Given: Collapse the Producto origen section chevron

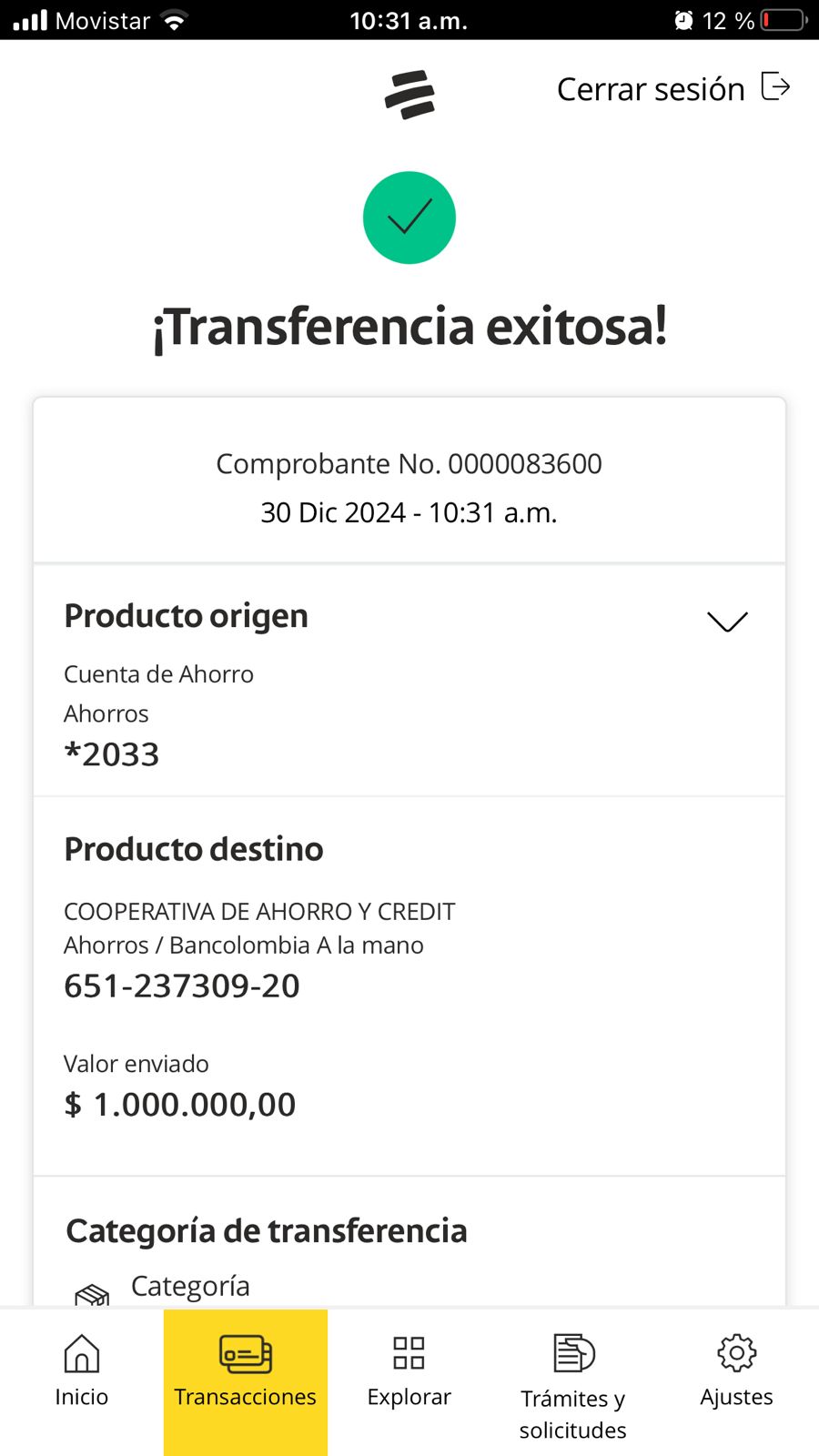Looking at the screenshot, I should pos(727,622).
